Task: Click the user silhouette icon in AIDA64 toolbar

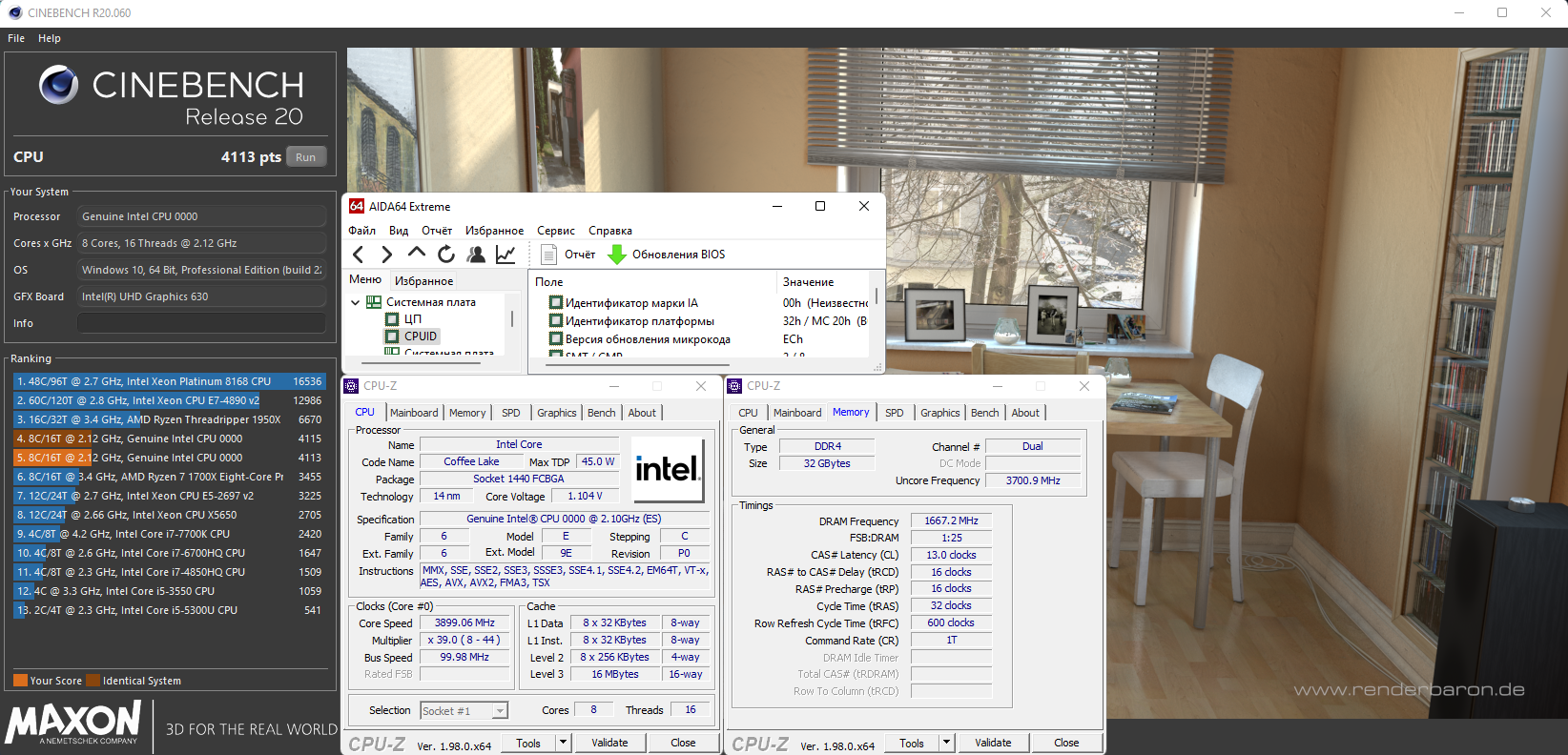Action: pyautogui.click(x=476, y=255)
